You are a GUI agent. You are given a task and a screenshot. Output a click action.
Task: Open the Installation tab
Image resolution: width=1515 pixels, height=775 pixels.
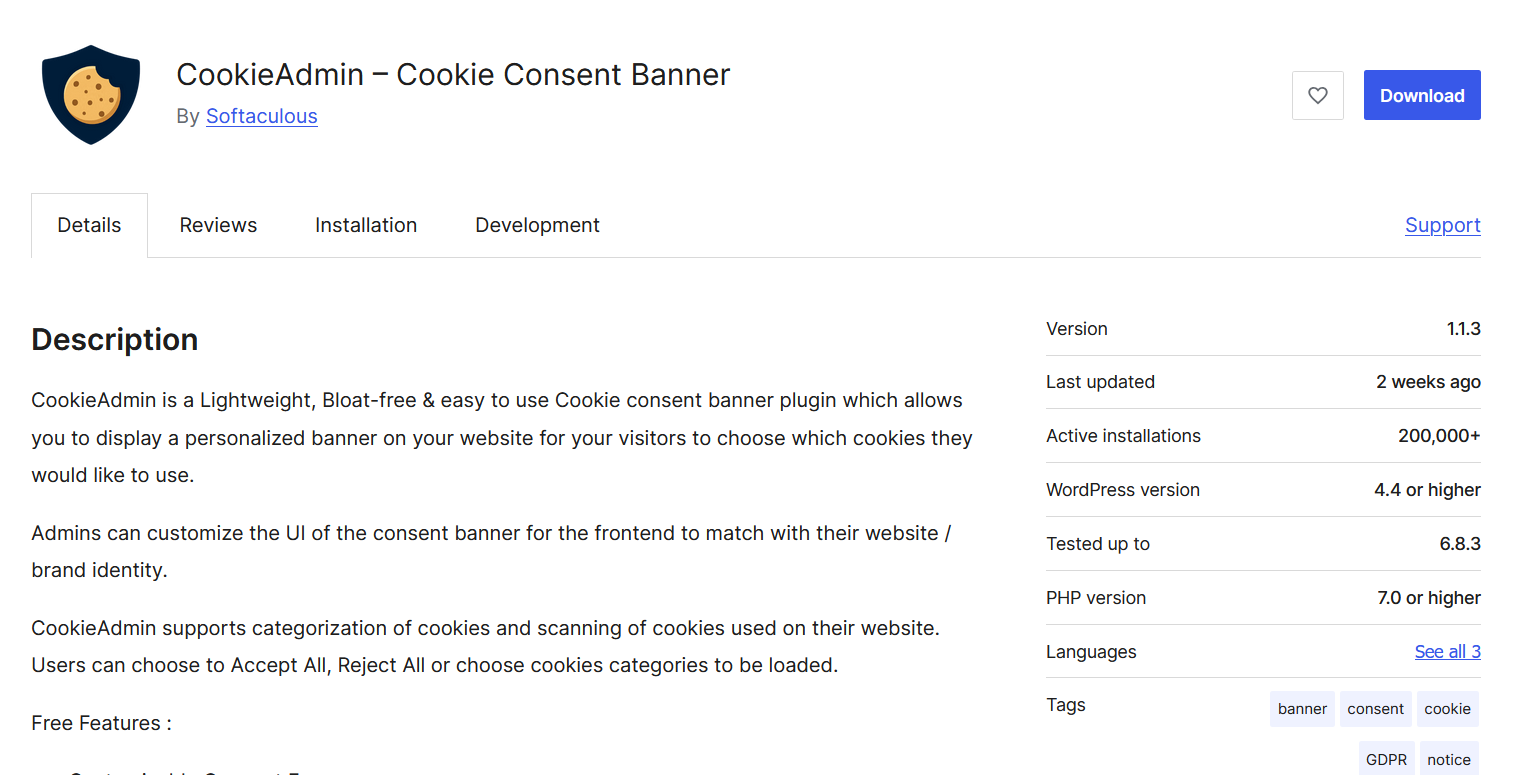366,224
